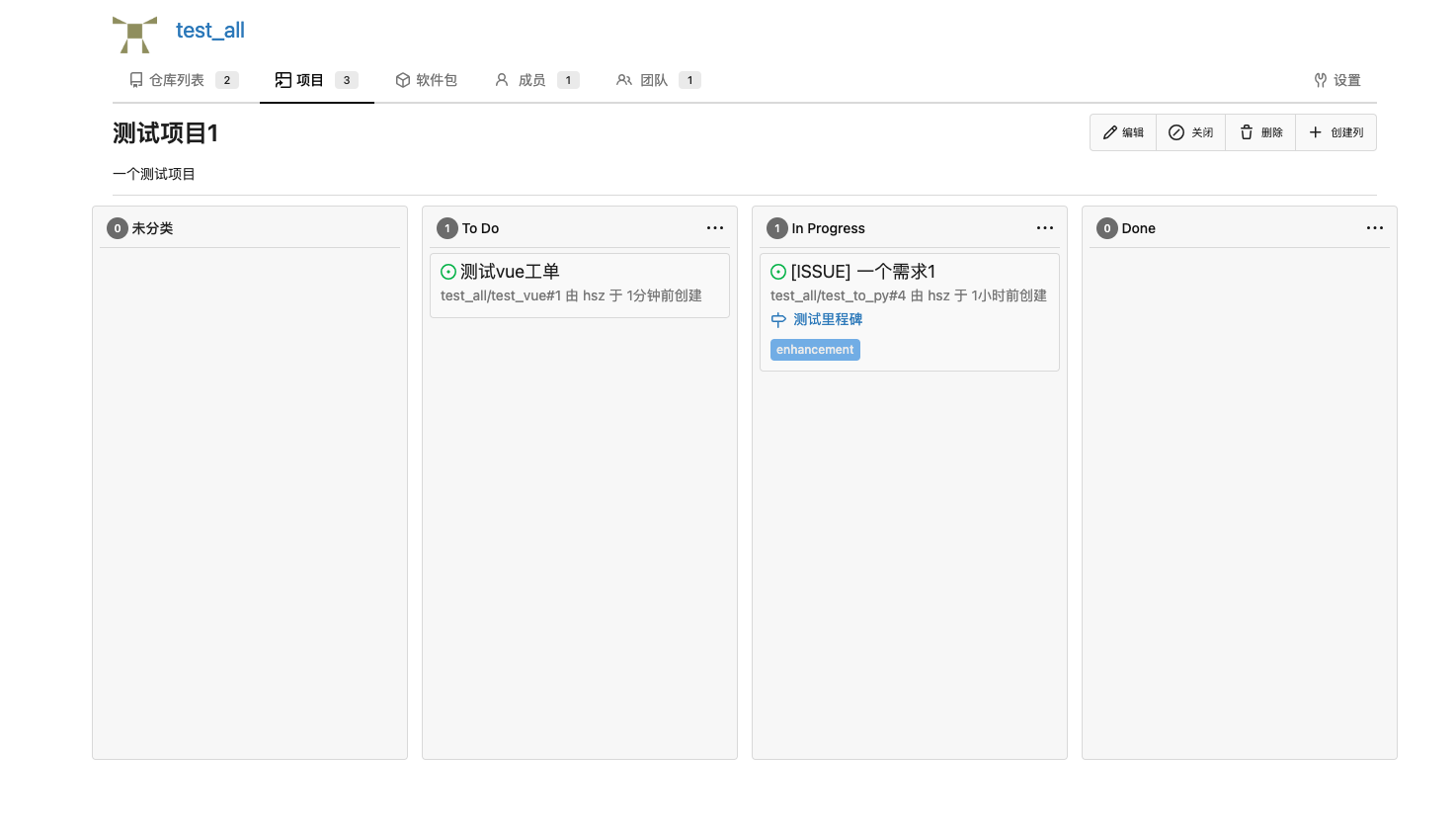Click the 仓库列表 count badge 2

(x=227, y=80)
